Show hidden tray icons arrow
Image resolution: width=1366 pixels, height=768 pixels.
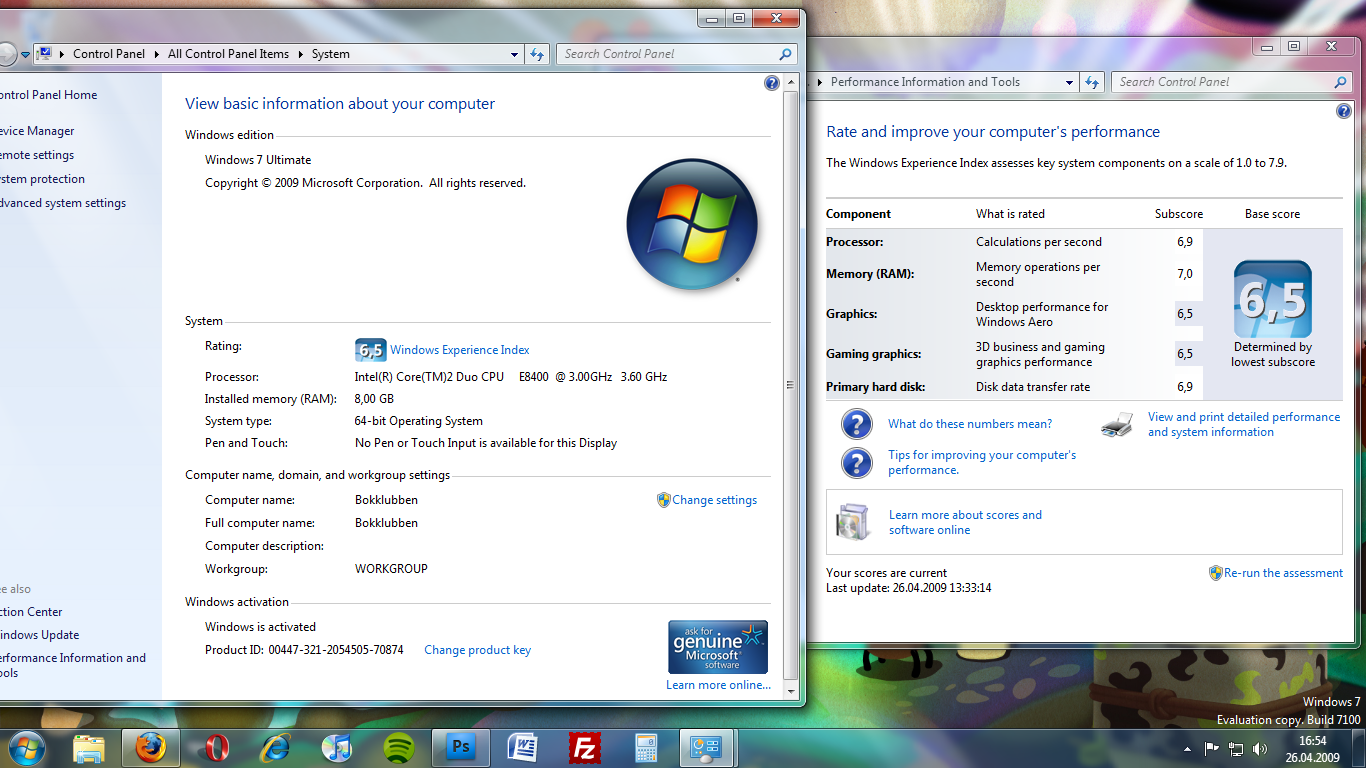pyautogui.click(x=1187, y=748)
